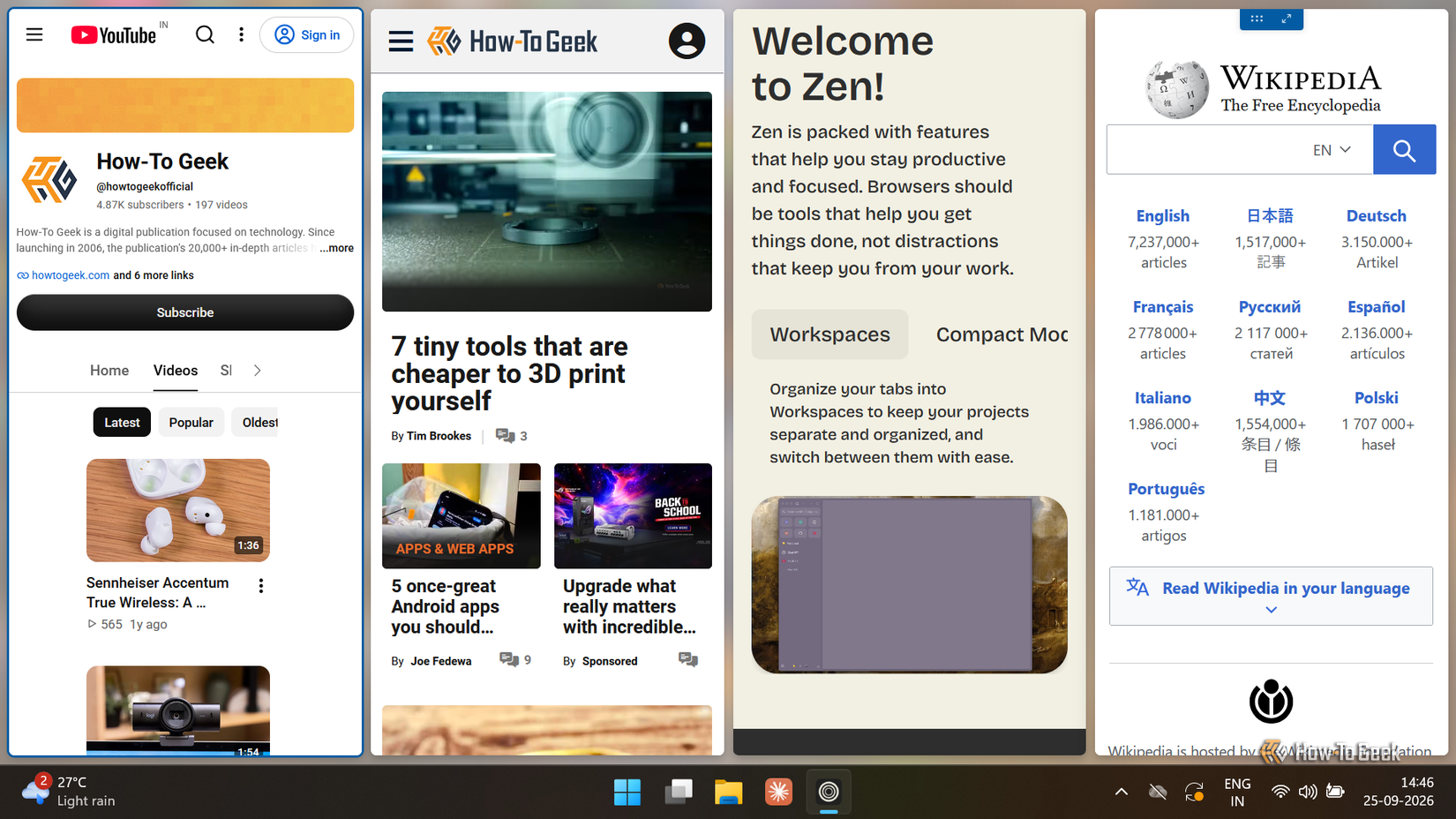Click the Wikimedia Foundation logo
This screenshot has height=819, width=1456.
coord(1271,702)
